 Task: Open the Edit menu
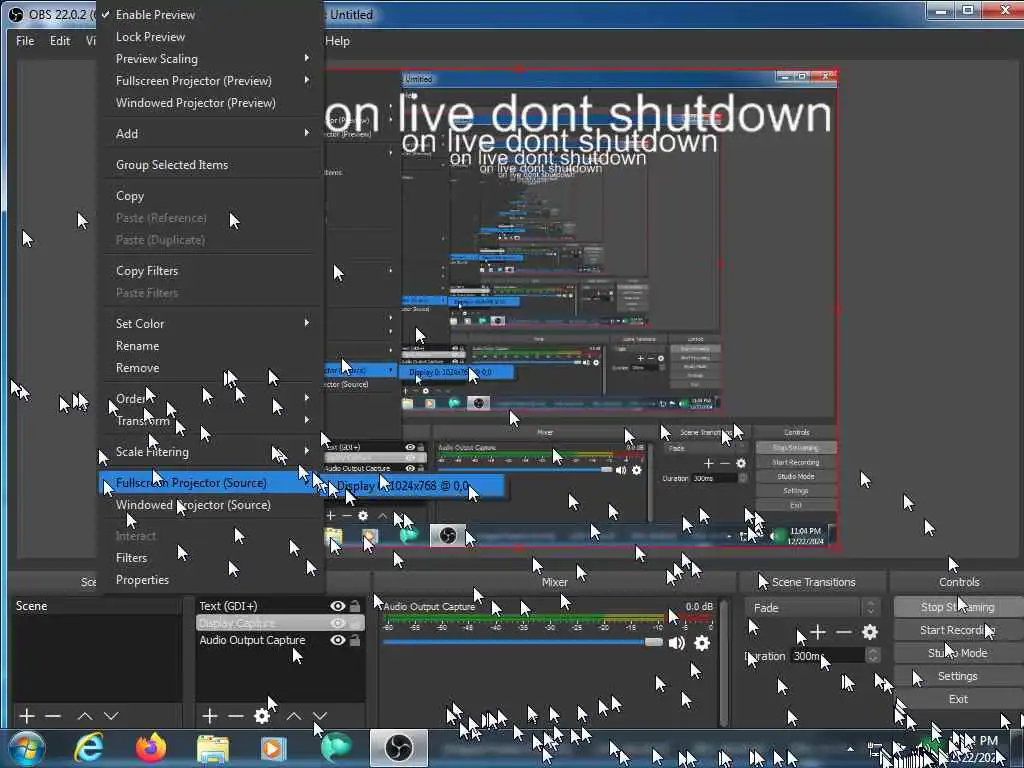point(59,40)
